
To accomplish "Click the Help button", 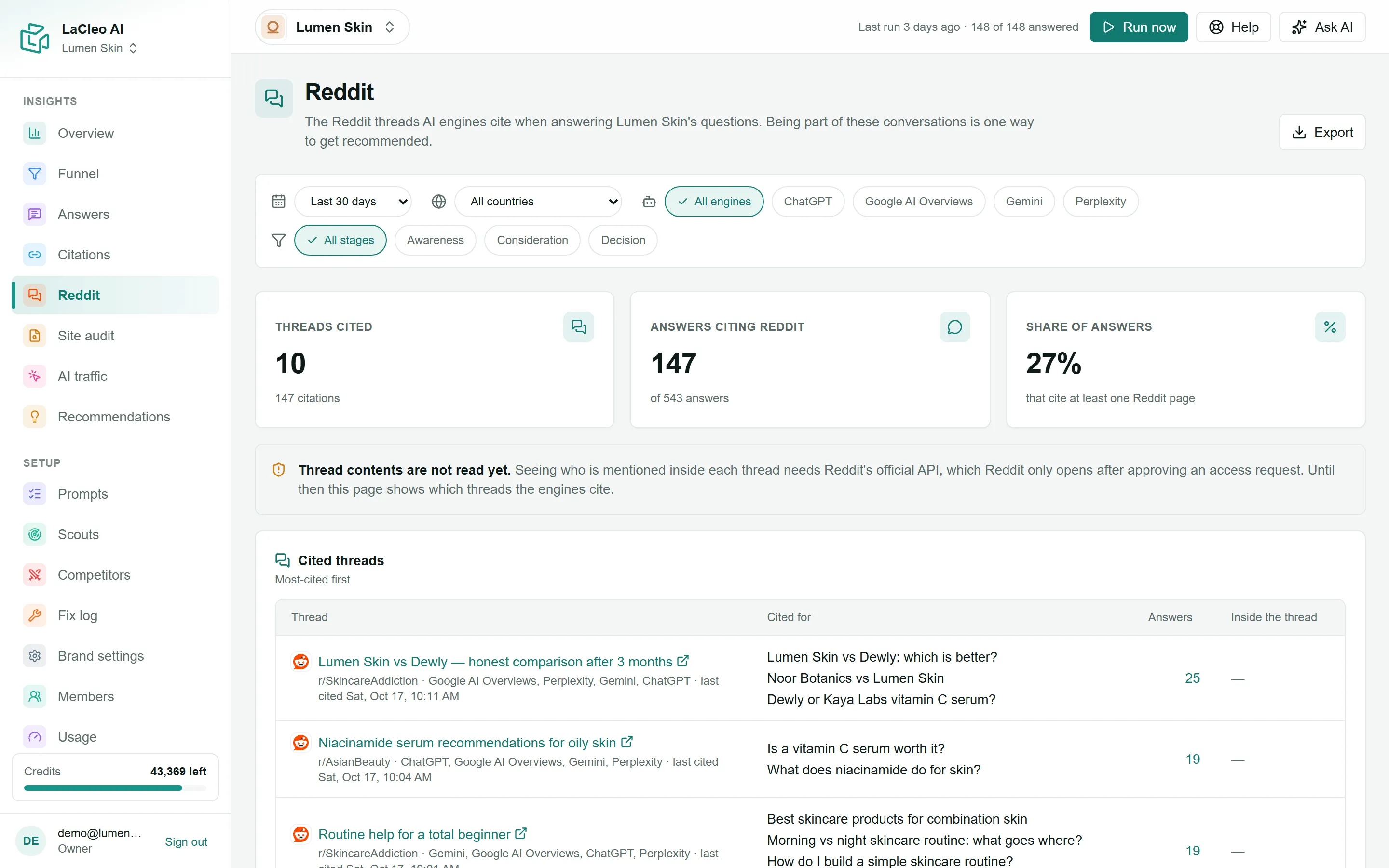I will pyautogui.click(x=1233, y=27).
